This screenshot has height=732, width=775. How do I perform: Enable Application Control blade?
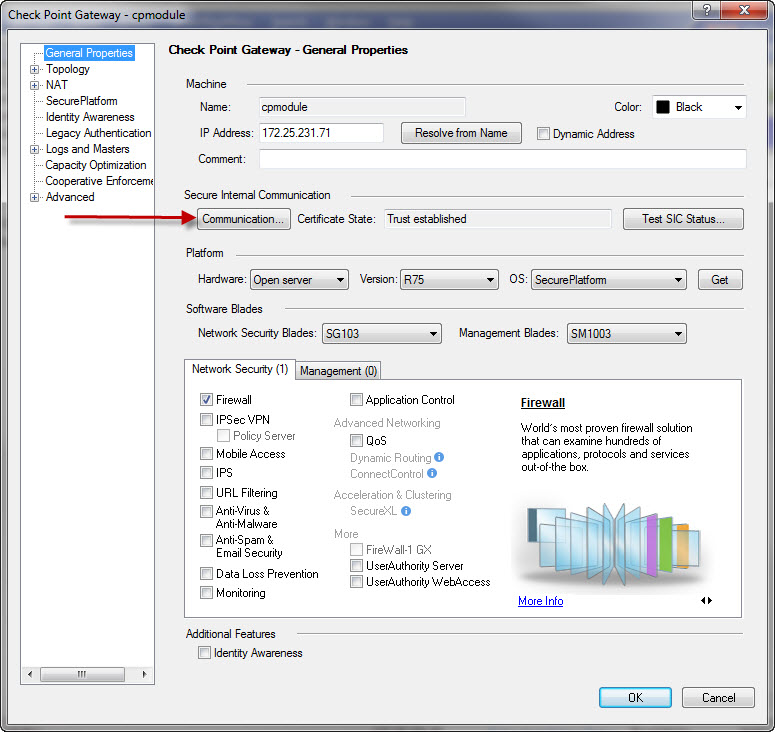356,399
